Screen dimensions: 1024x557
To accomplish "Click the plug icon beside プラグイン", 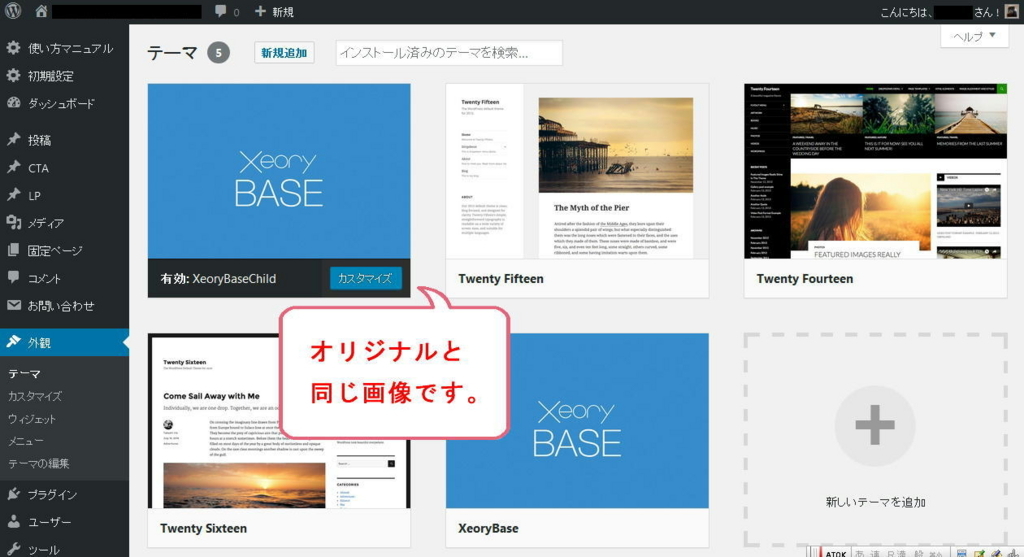I will point(13,494).
